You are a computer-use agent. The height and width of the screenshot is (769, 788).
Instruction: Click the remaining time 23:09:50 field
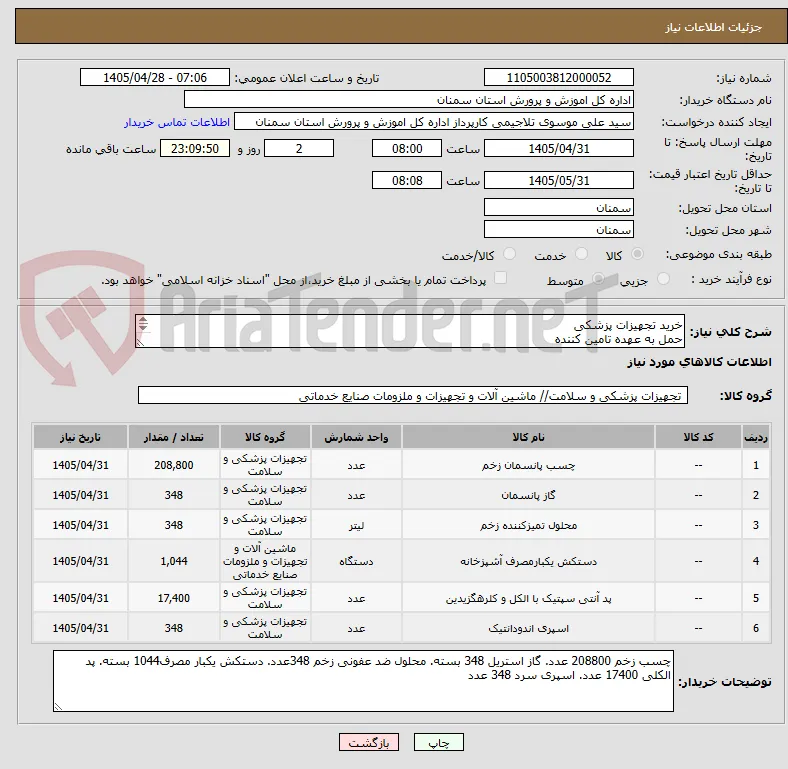tap(194, 148)
